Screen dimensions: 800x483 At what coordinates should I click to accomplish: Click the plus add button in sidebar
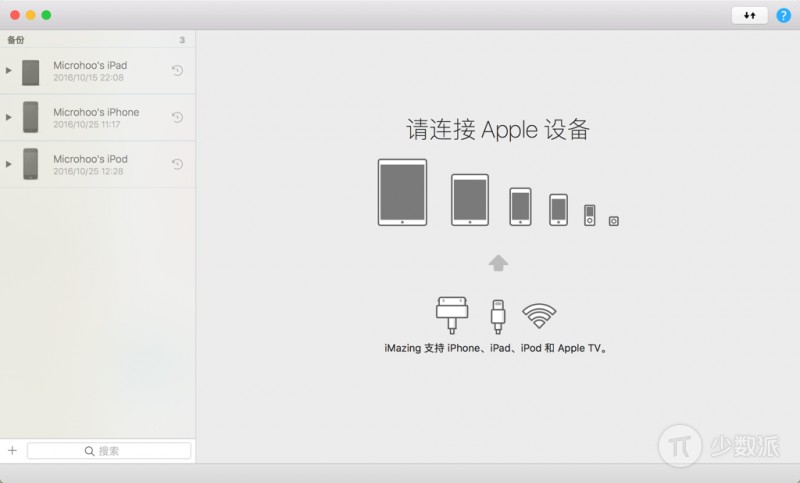[12, 450]
